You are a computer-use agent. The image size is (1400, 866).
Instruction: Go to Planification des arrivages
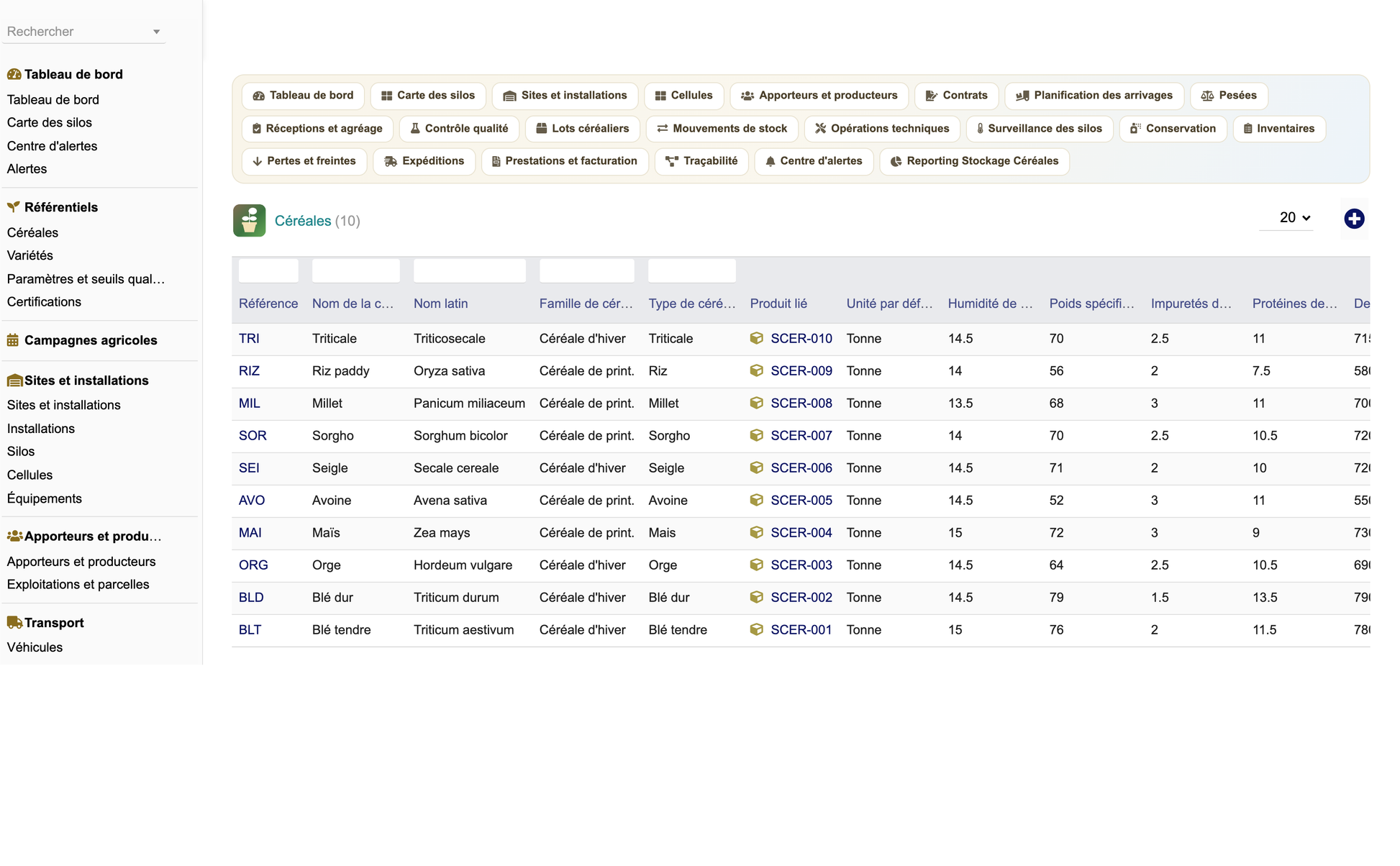pyautogui.click(x=1094, y=96)
